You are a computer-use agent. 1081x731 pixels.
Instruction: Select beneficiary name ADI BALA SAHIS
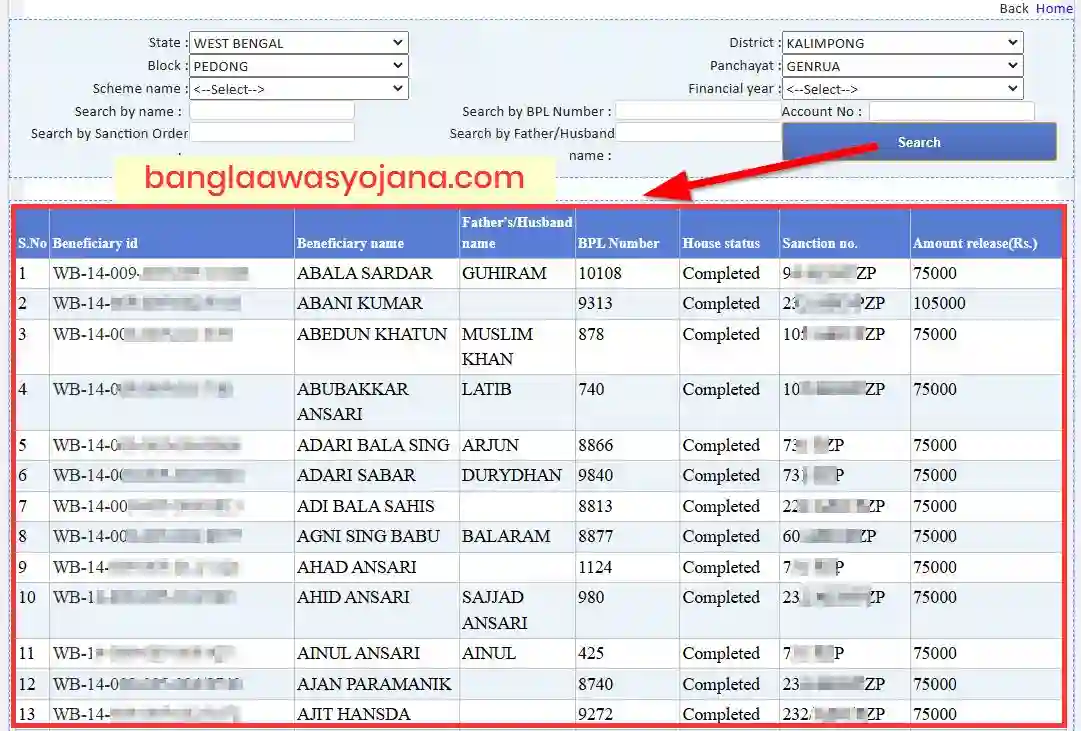pyautogui.click(x=366, y=506)
